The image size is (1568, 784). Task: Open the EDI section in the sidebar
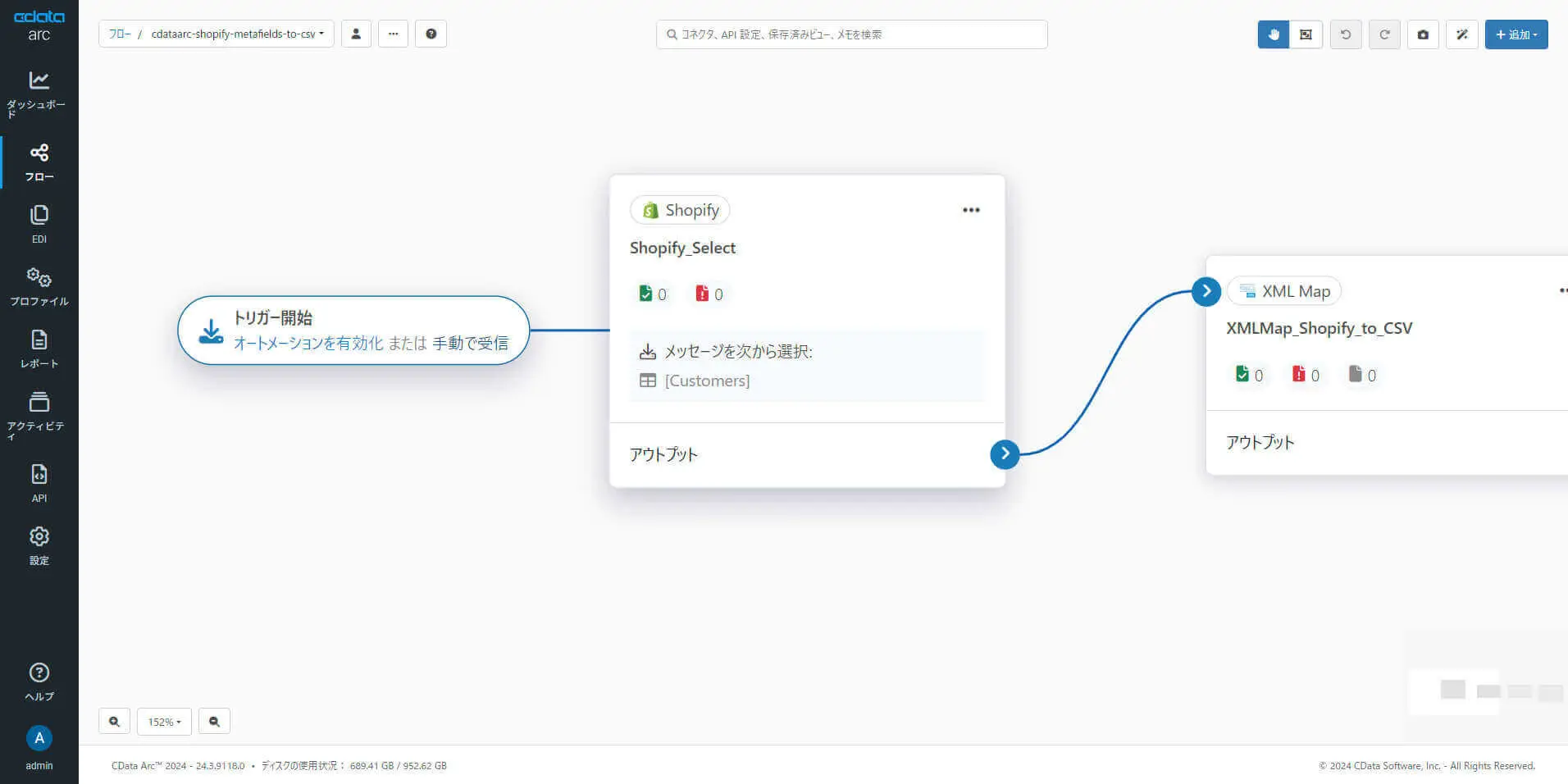pos(39,225)
